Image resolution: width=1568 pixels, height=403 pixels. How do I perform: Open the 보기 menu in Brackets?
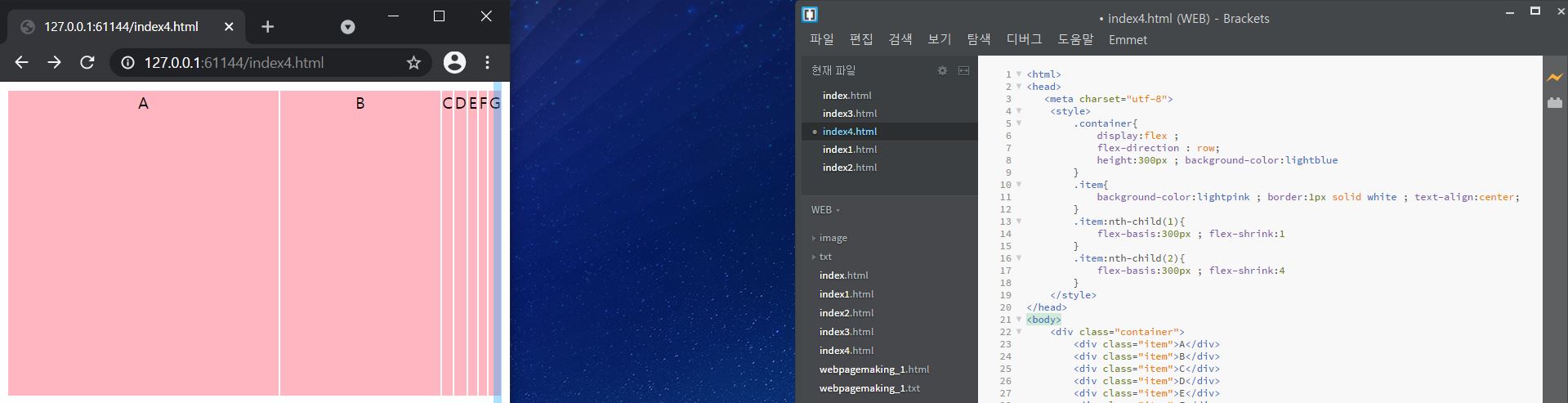[x=940, y=39]
